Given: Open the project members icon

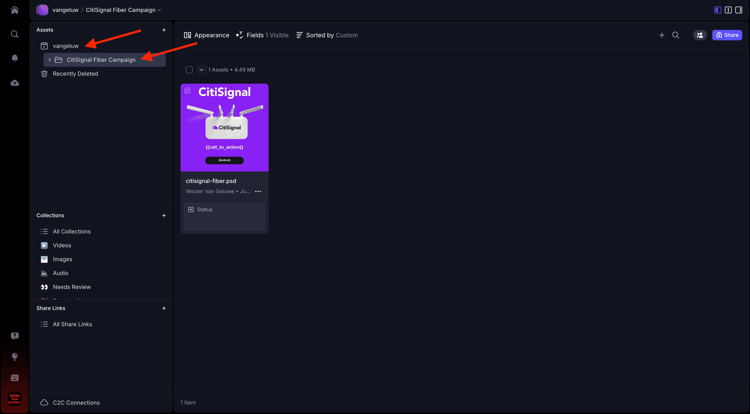Looking at the screenshot, I should [700, 35].
